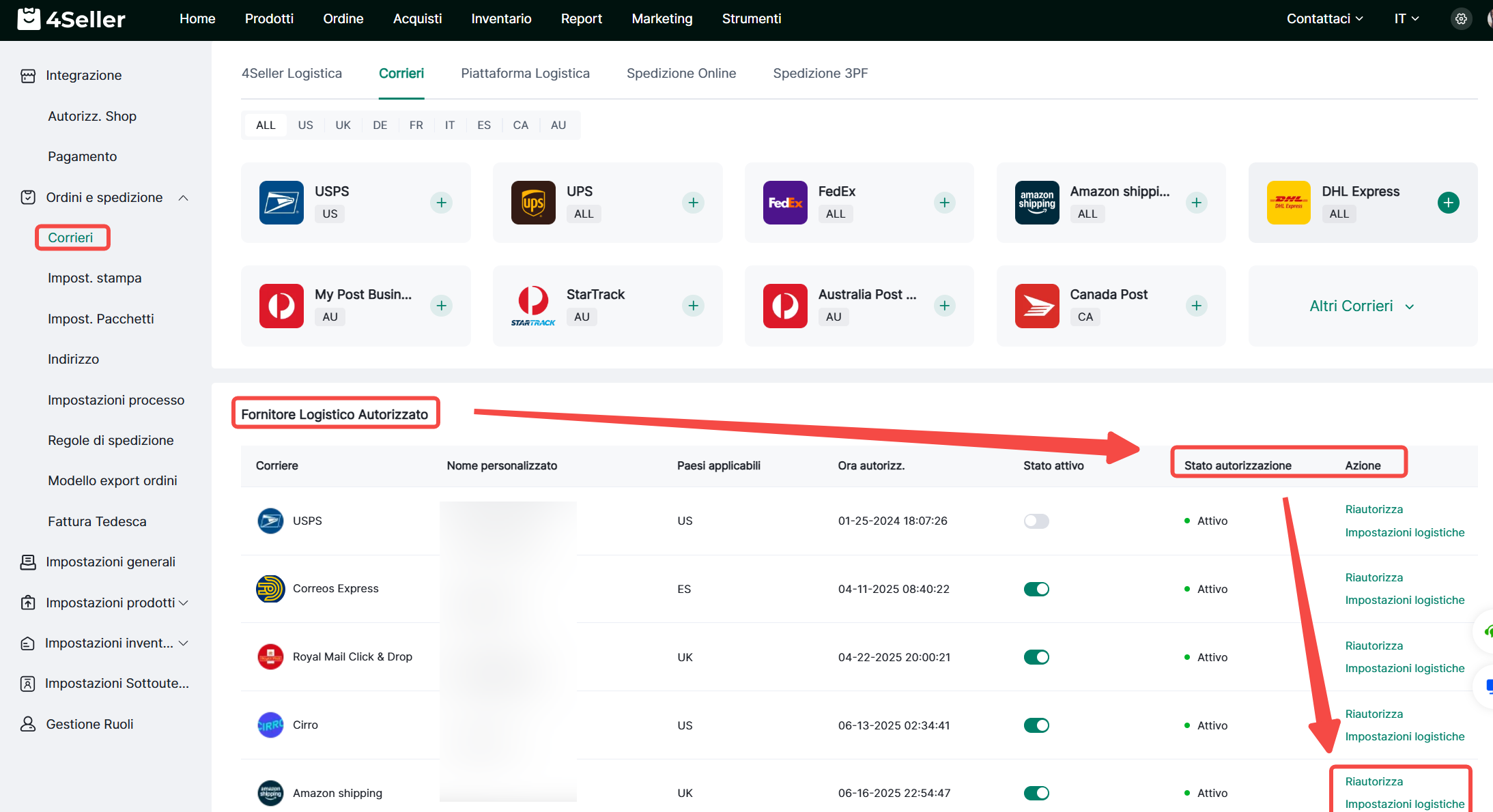Open settings gear icon in top bar
Viewport: 1493px width, 812px height.
pos(1460,19)
